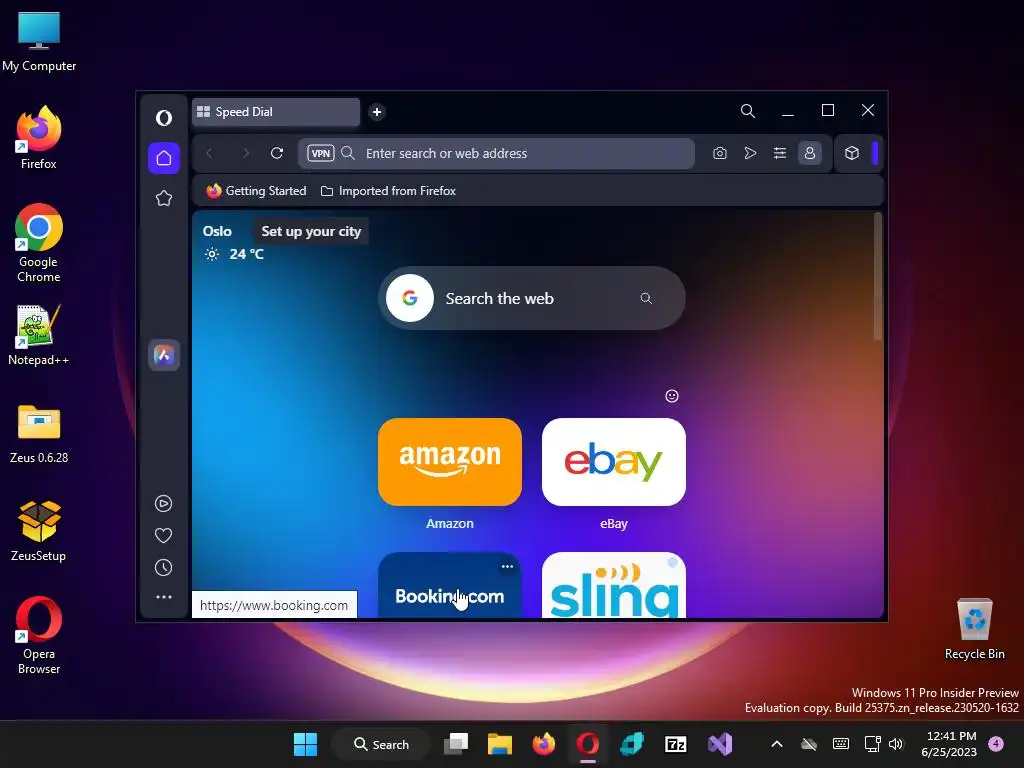Viewport: 1024px width, 768px height.
Task: Reload the page with refresh icon
Action: click(x=277, y=153)
